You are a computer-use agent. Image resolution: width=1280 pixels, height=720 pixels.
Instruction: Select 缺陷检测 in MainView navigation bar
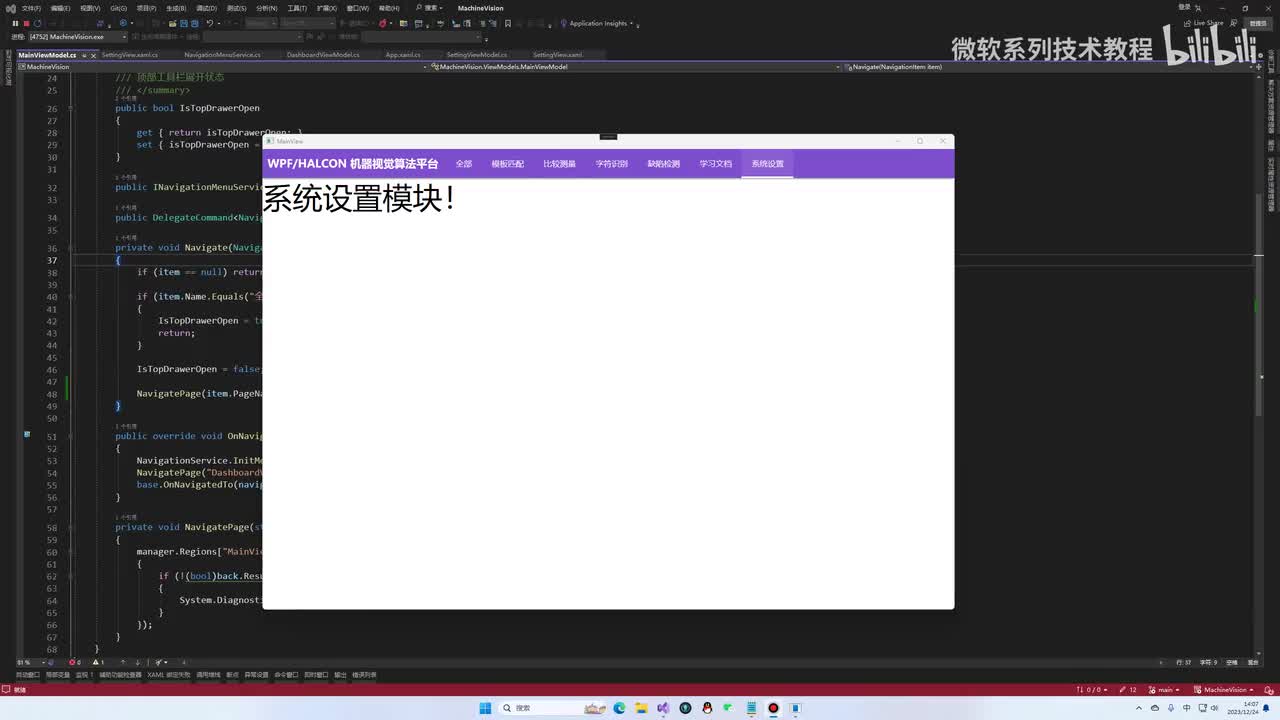663,164
